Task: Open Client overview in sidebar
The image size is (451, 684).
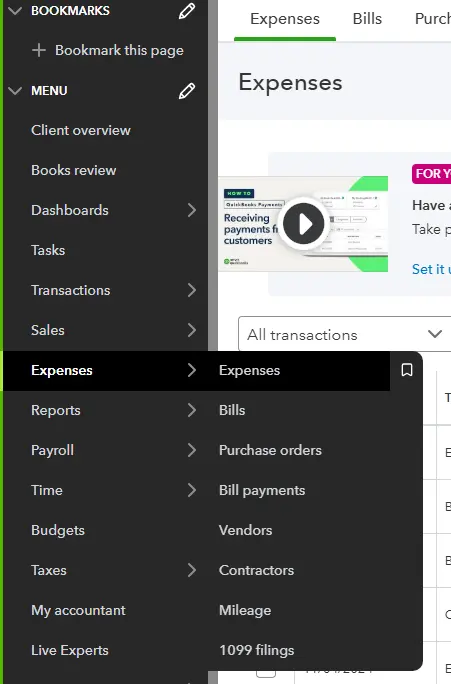Action: pyautogui.click(x=81, y=130)
